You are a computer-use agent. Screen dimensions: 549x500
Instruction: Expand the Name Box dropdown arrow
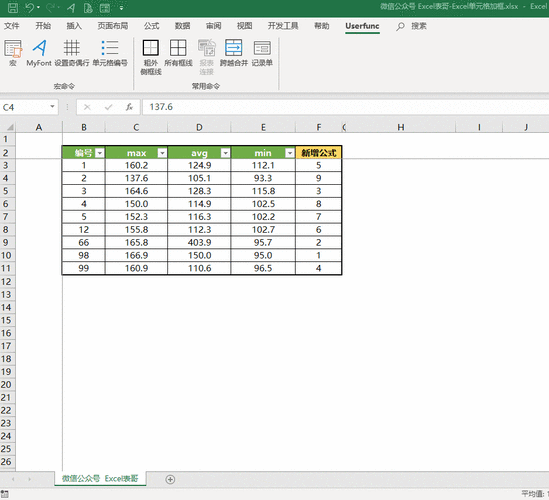[x=52, y=106]
